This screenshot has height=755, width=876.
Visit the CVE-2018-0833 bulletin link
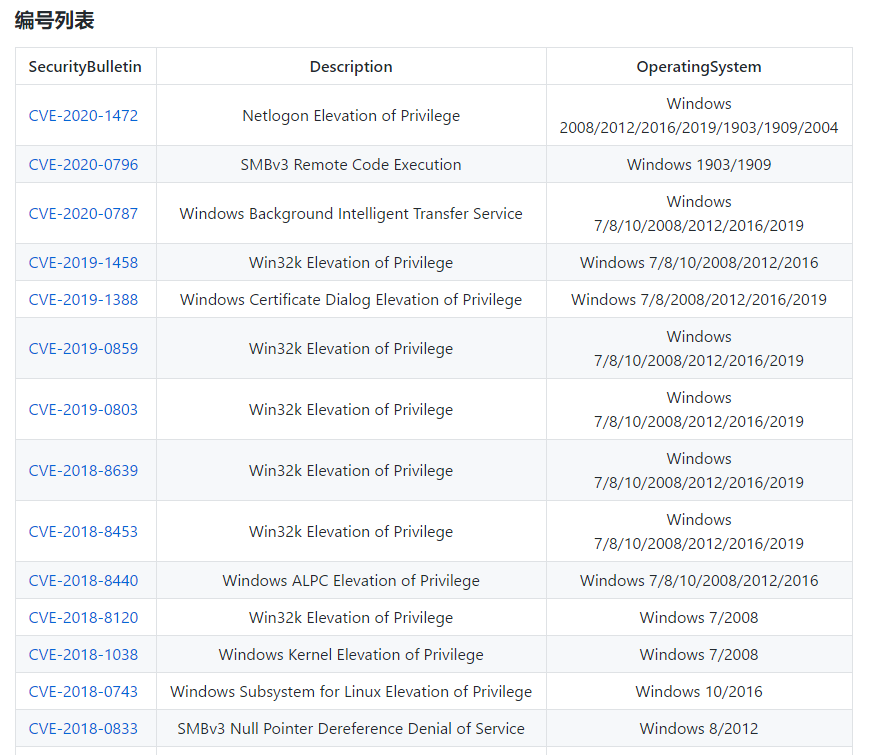[83, 729]
